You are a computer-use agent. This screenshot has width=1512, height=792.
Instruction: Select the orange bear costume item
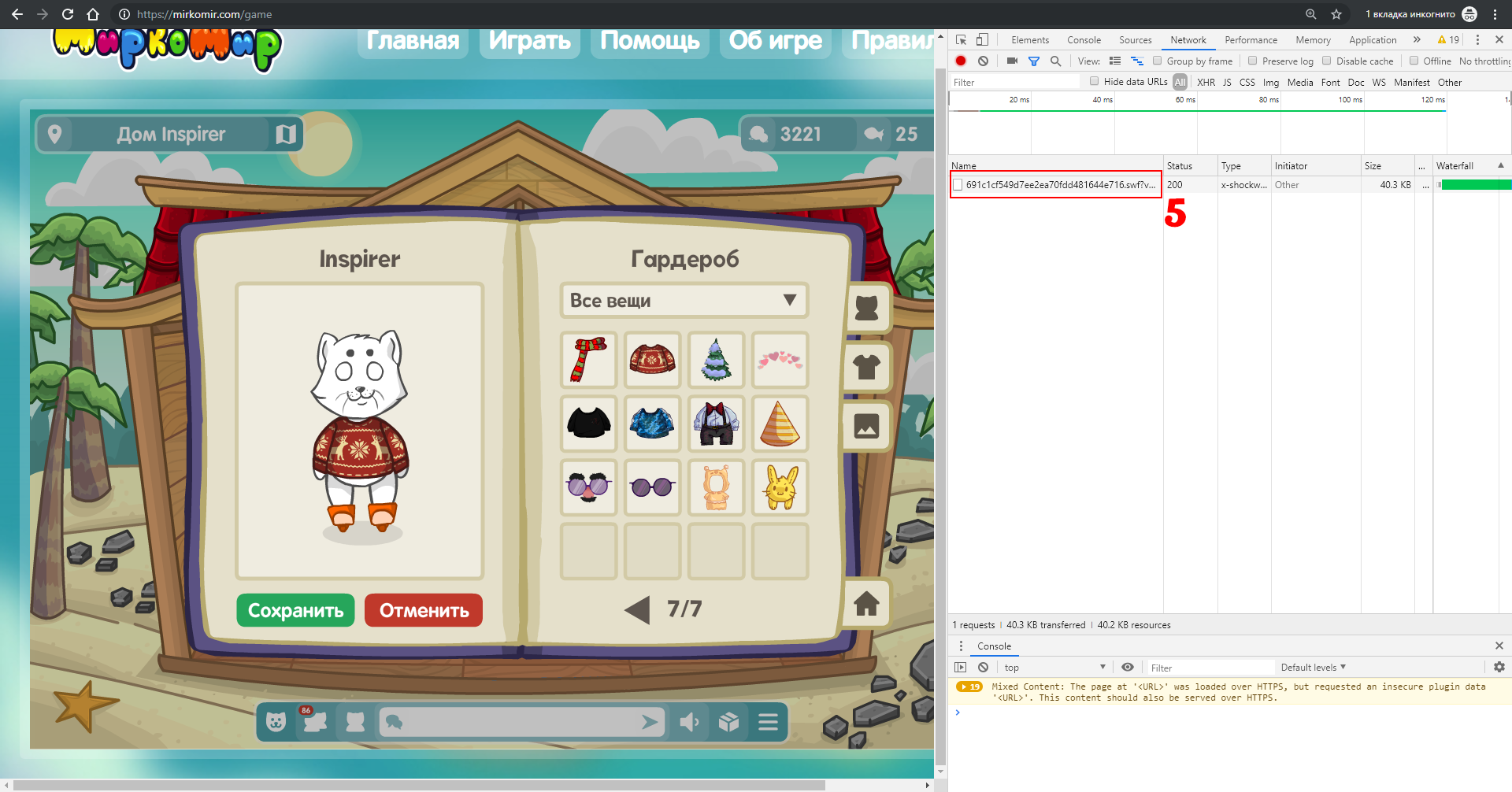(x=716, y=487)
